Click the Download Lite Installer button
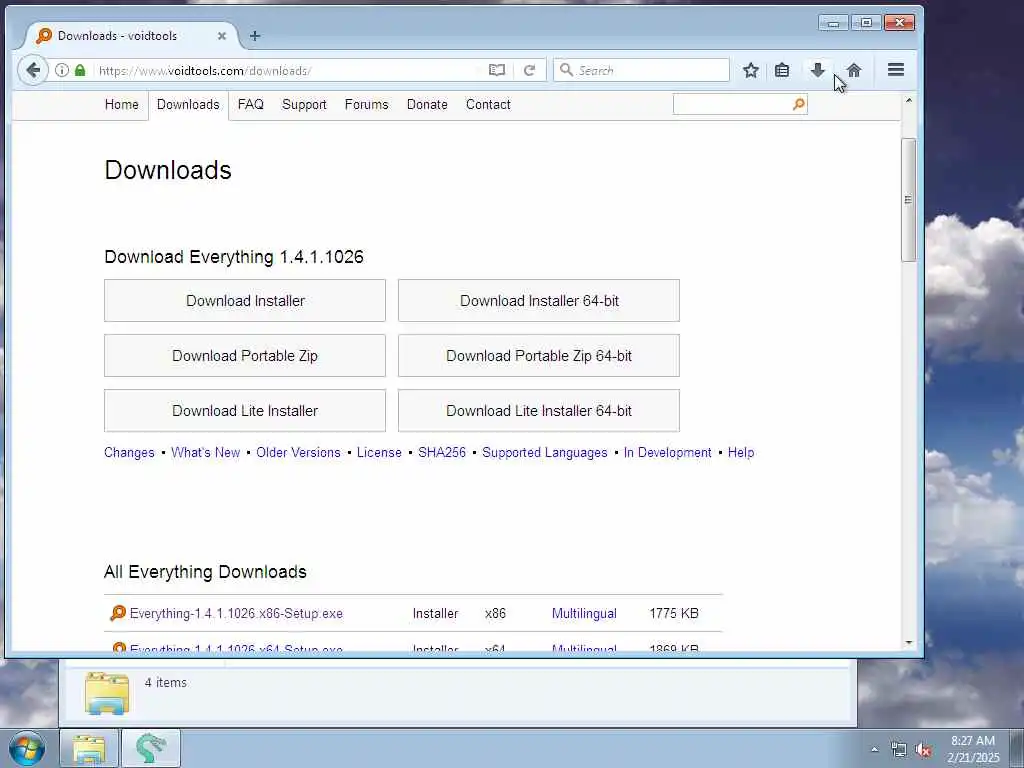Viewport: 1024px width, 768px height. [245, 410]
